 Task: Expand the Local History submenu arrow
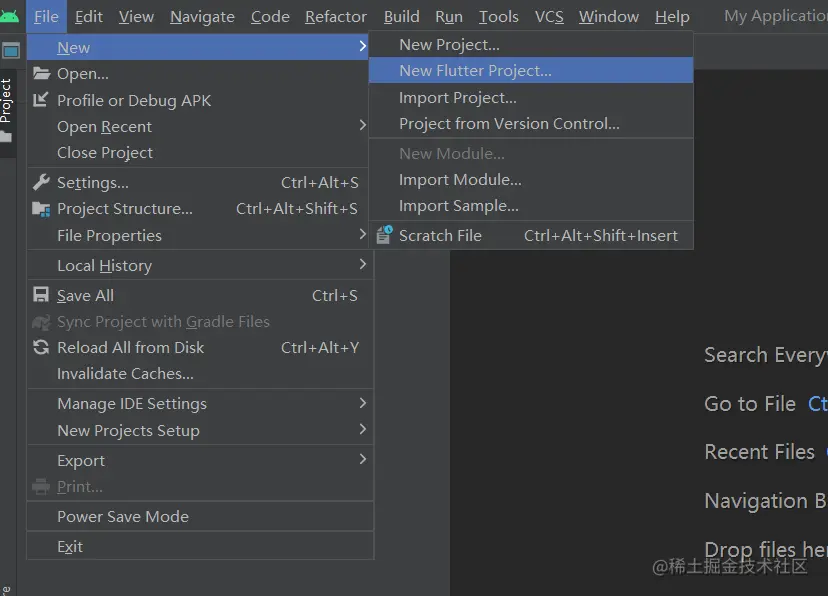point(363,265)
